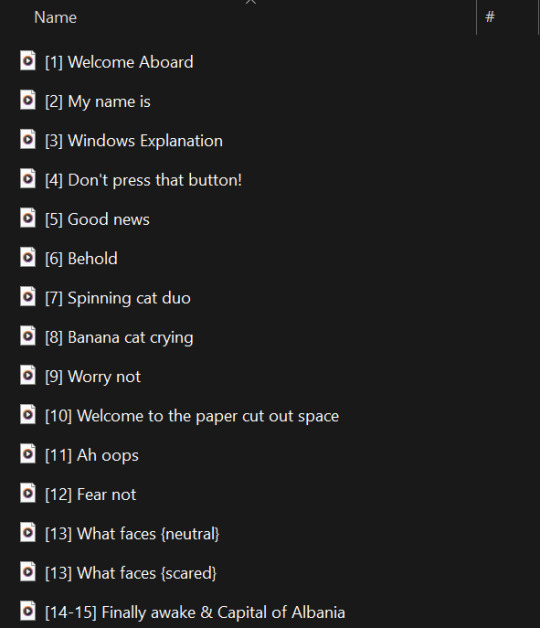Select the icon for Finally awake & Capital of Albania
Screen dimensions: 540x628
[x=28, y=611]
